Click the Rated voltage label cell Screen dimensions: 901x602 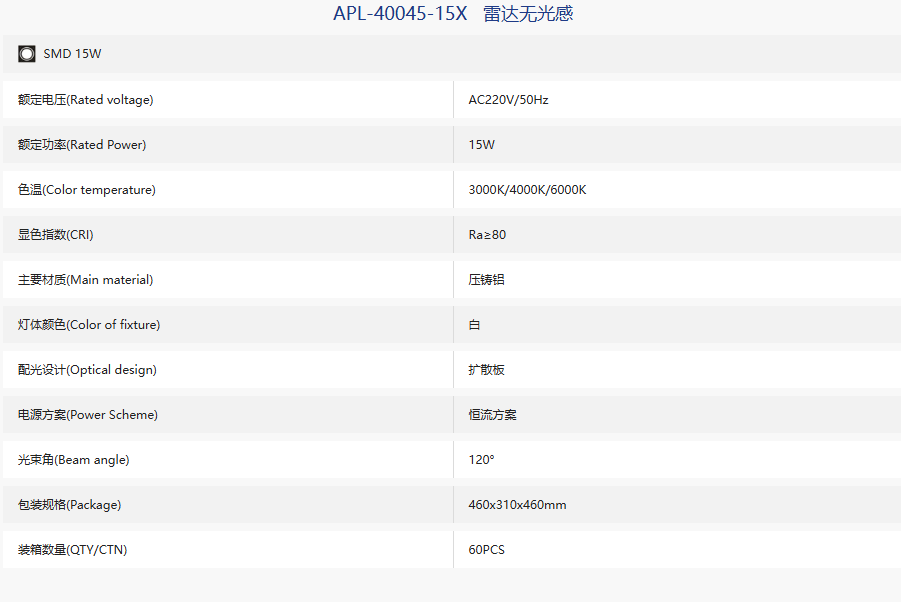coord(228,100)
